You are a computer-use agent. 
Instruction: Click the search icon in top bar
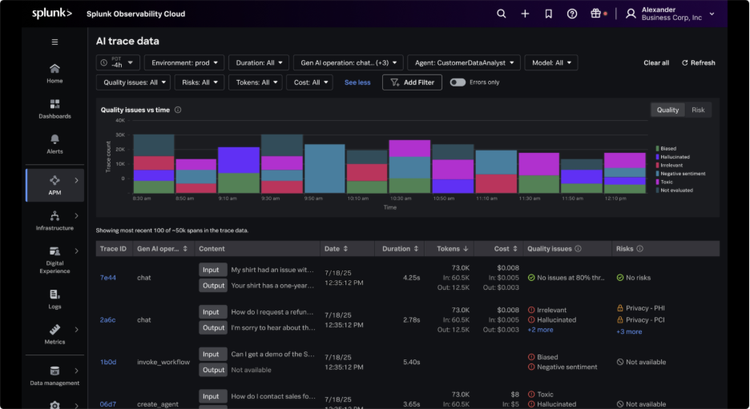point(502,14)
